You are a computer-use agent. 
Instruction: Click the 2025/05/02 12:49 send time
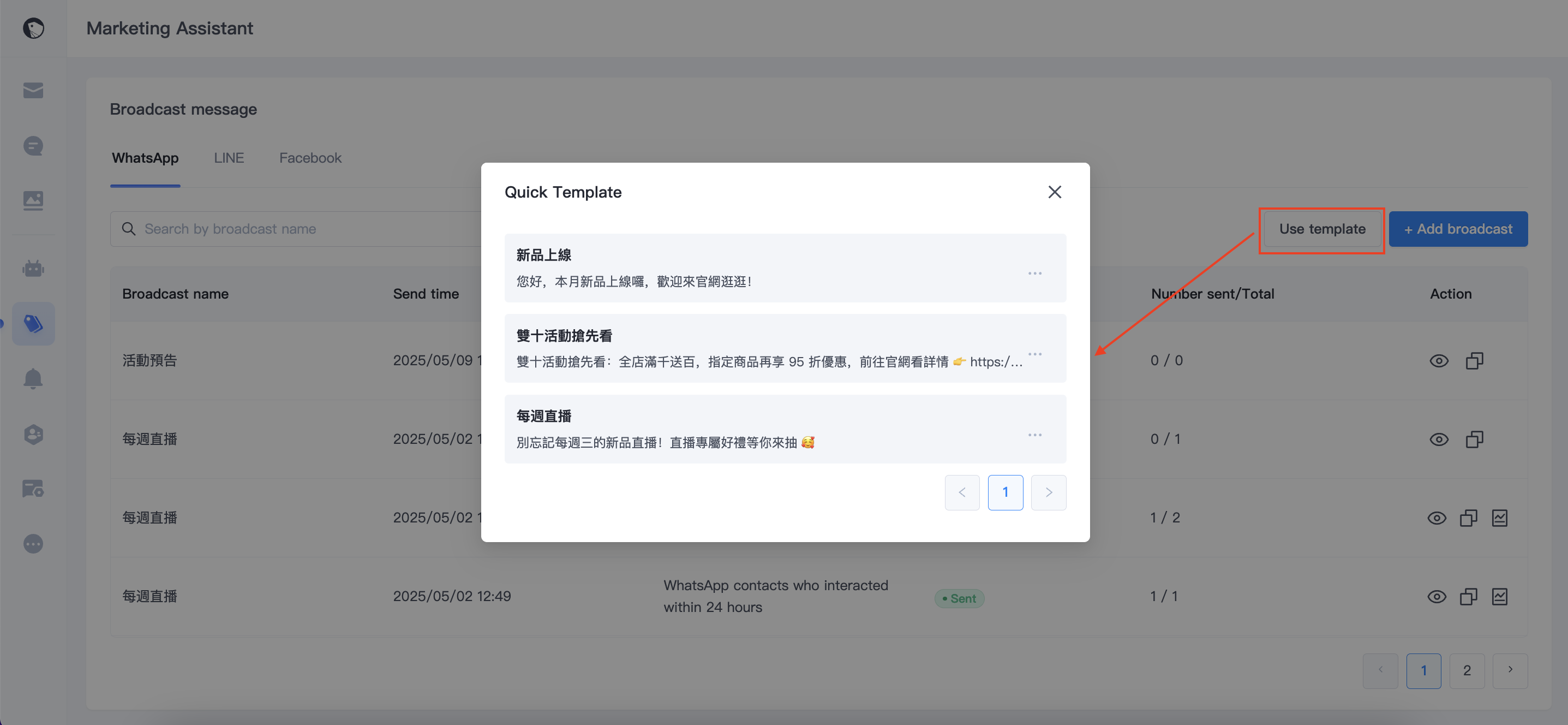tap(452, 597)
